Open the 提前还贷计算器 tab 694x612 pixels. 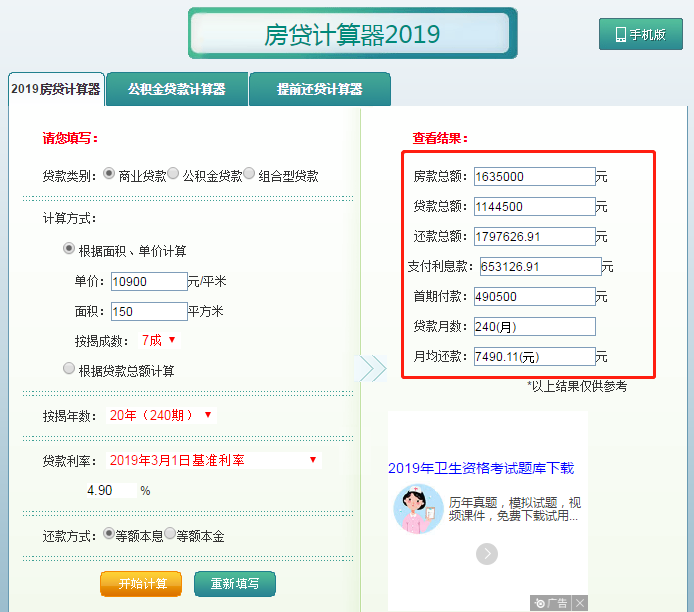(320, 89)
